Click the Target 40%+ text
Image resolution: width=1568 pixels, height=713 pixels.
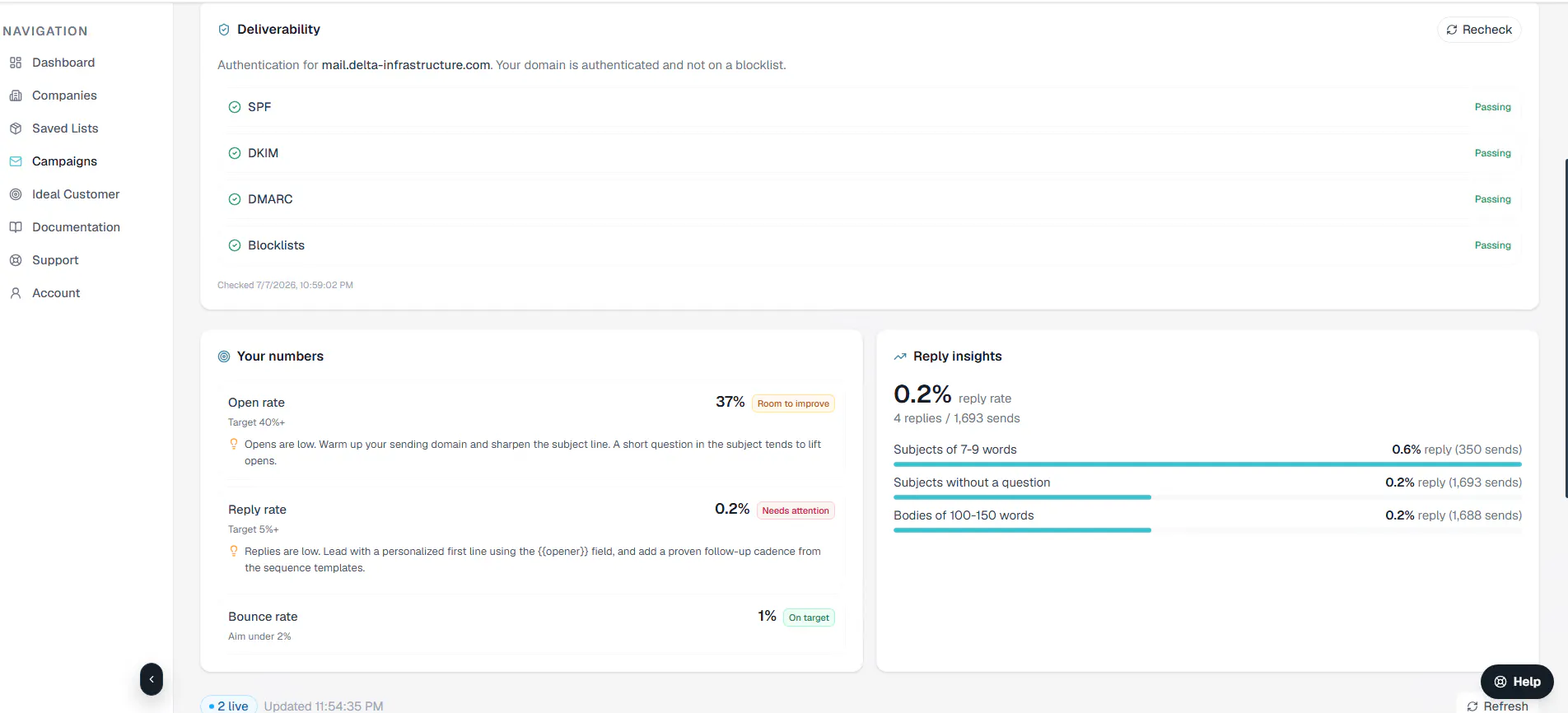coord(256,422)
